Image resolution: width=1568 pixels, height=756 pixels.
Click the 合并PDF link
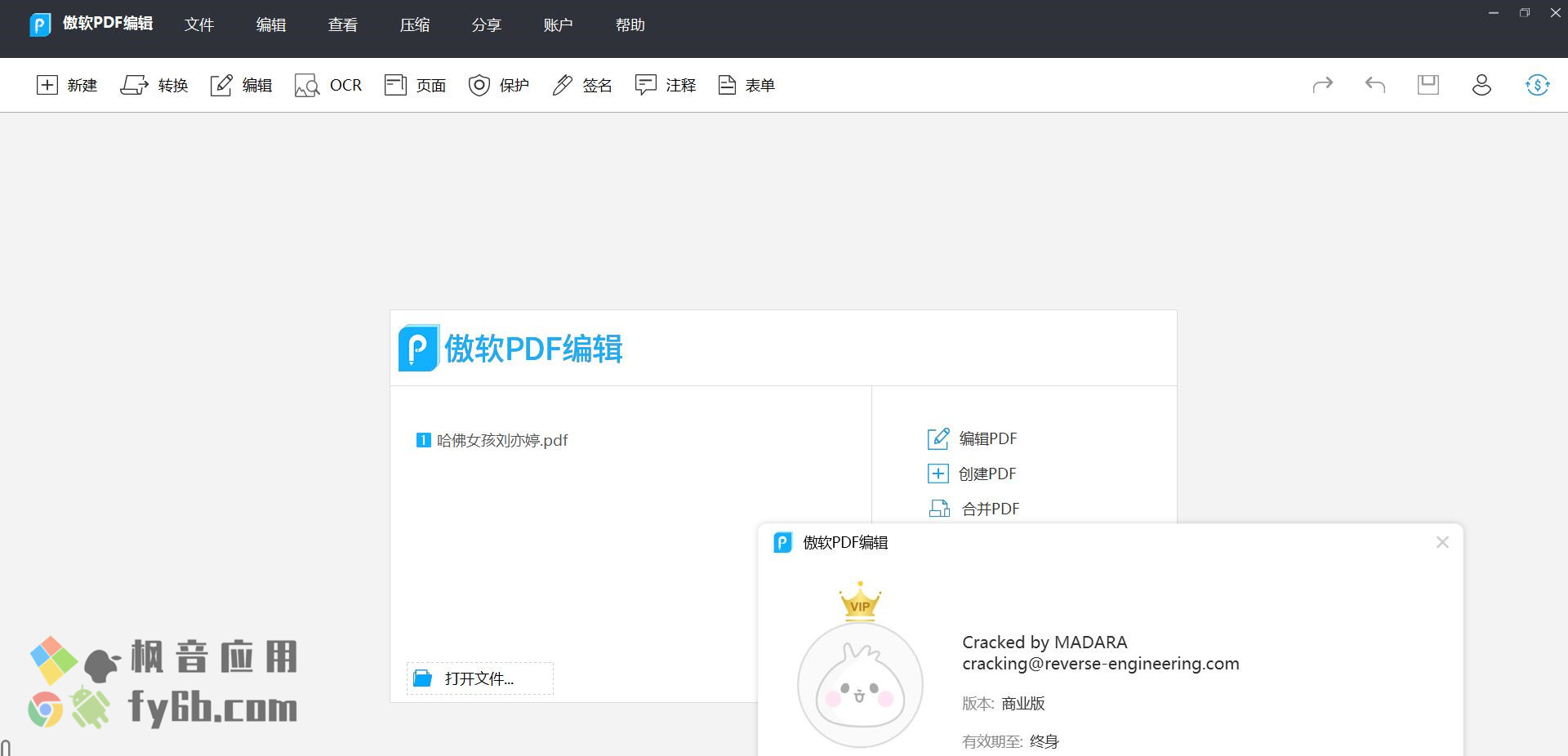[x=991, y=509]
